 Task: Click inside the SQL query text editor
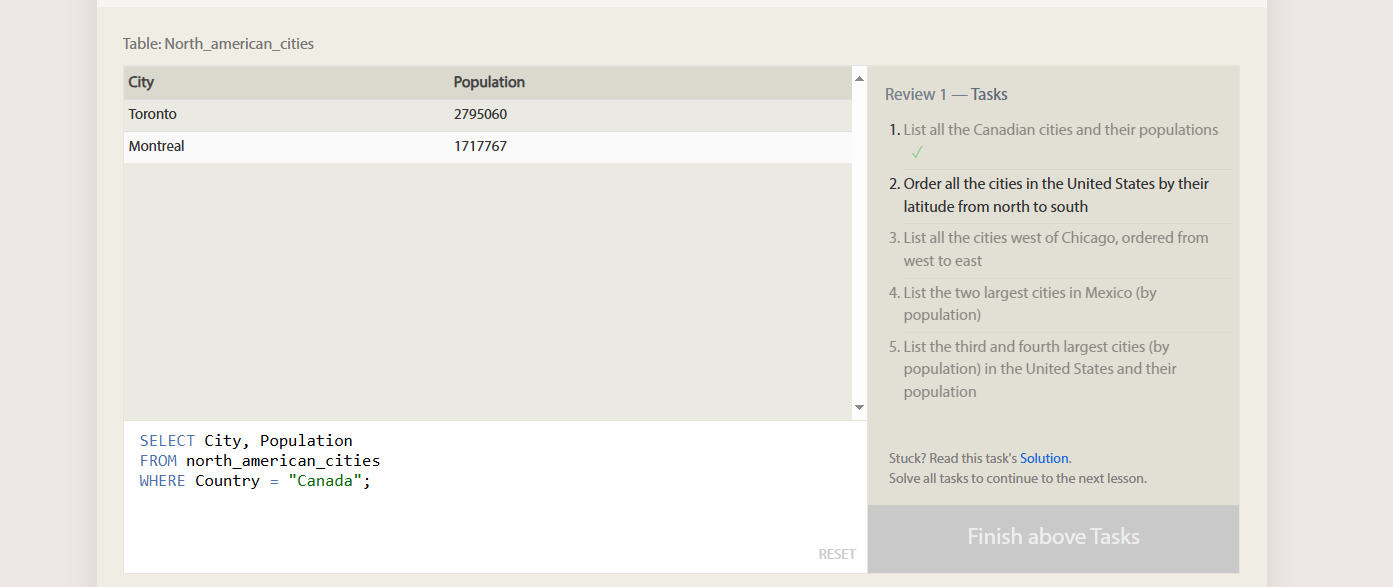[x=495, y=497]
